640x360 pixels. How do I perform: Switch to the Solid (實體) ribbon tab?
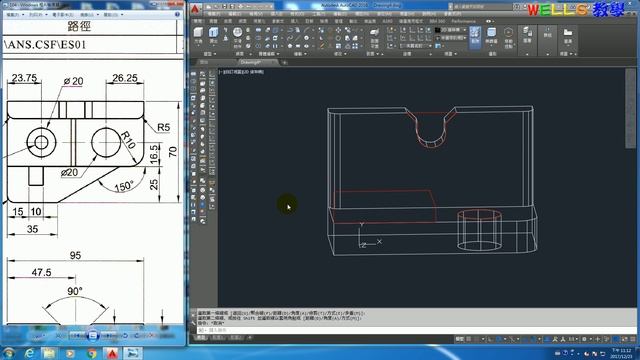pyautogui.click(x=213, y=21)
